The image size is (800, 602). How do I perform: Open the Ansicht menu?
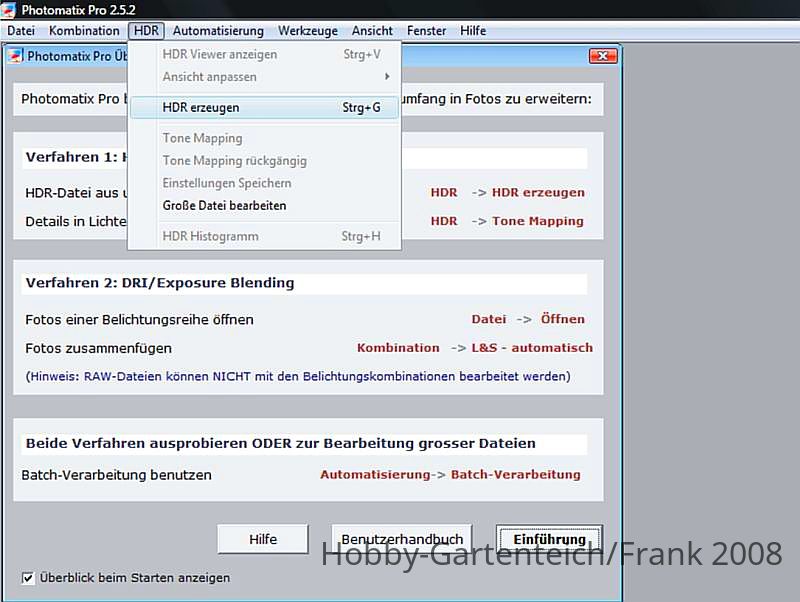tap(372, 31)
